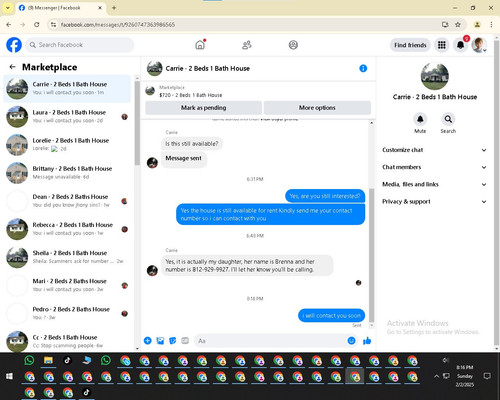Open Mari 2 Beds 2 Baths conversation
Screen dimensions: 500x400
tap(67, 285)
